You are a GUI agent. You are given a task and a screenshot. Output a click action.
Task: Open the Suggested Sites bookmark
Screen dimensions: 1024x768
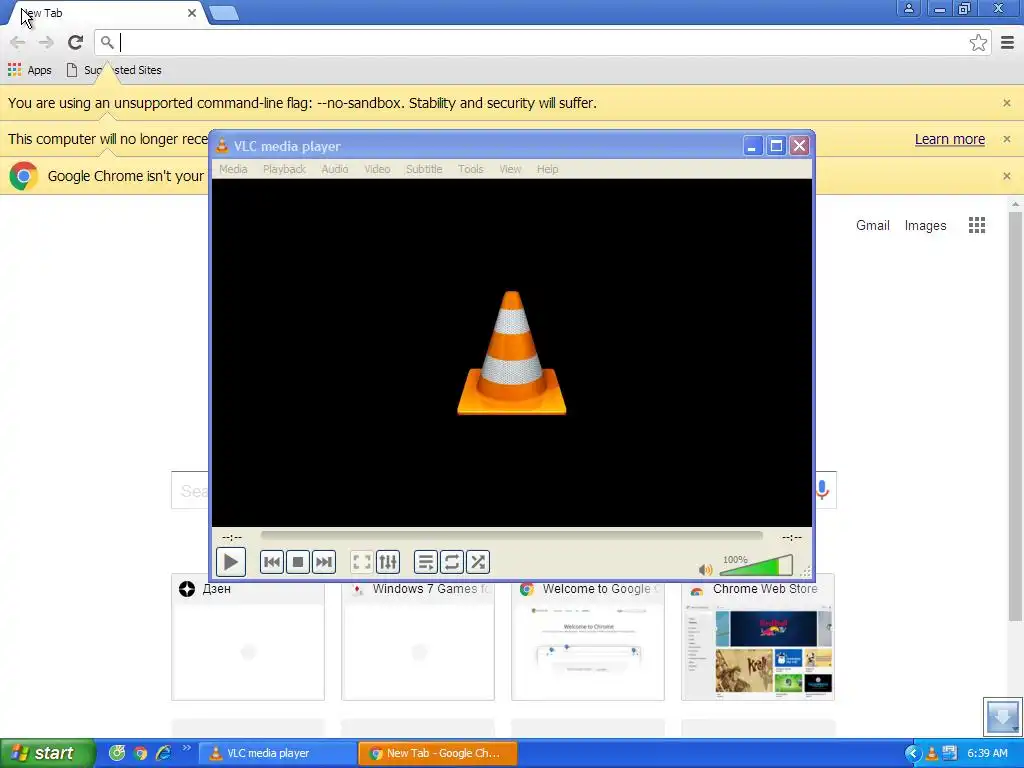(x=114, y=70)
